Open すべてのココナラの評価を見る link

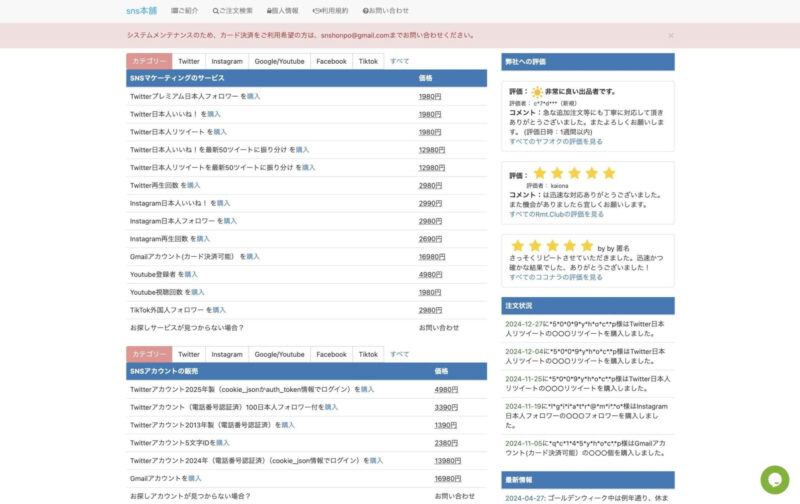[556, 278]
